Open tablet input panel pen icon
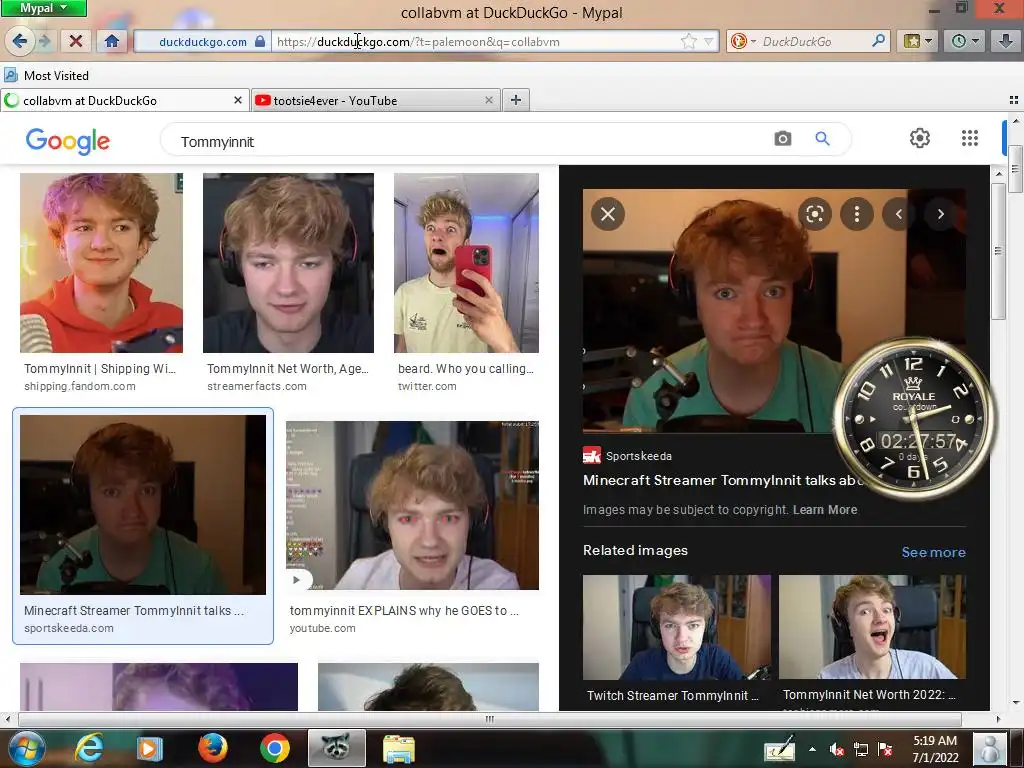The height and width of the screenshot is (768, 1024). coord(779,749)
